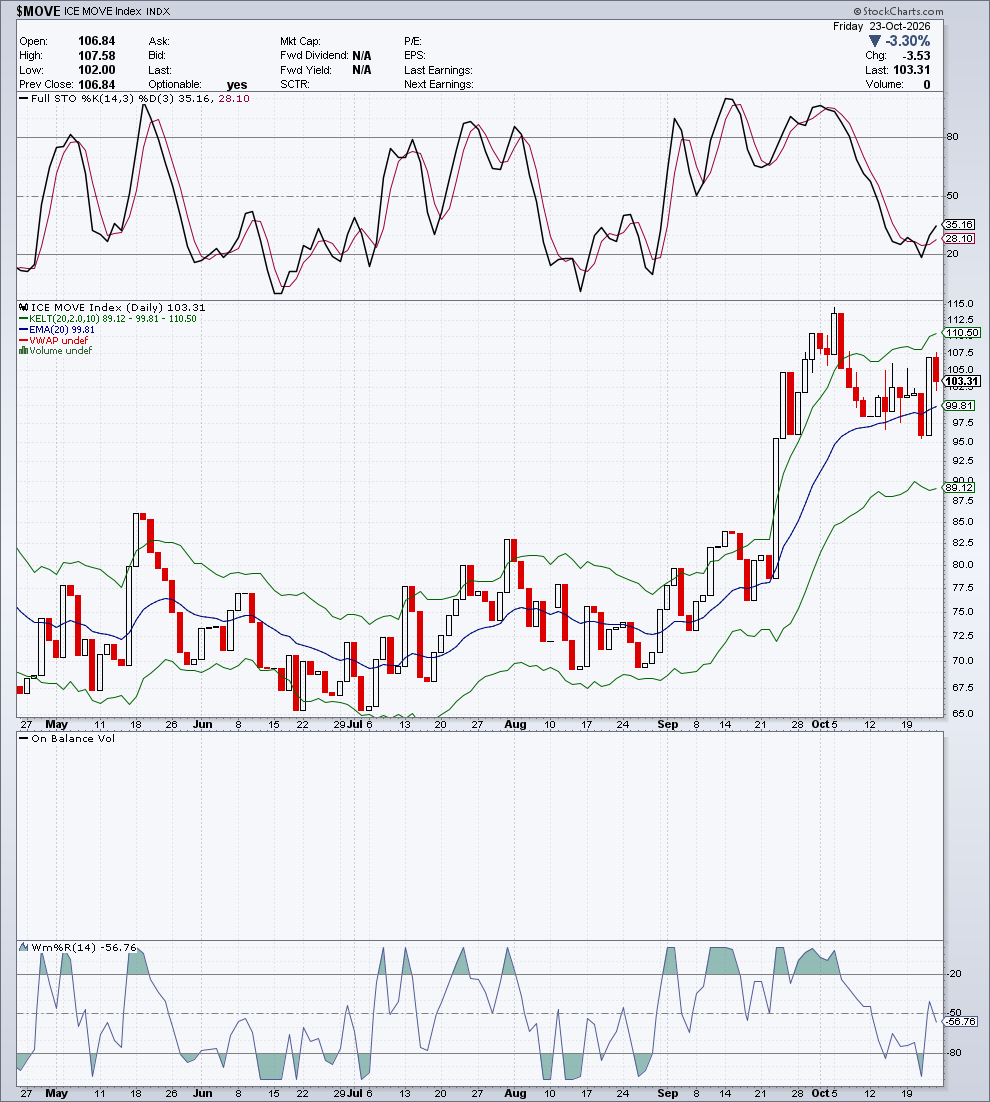Viewport: 990px width, 1102px height.
Task: Click the Volume value 0 in the header
Action: [x=927, y=84]
